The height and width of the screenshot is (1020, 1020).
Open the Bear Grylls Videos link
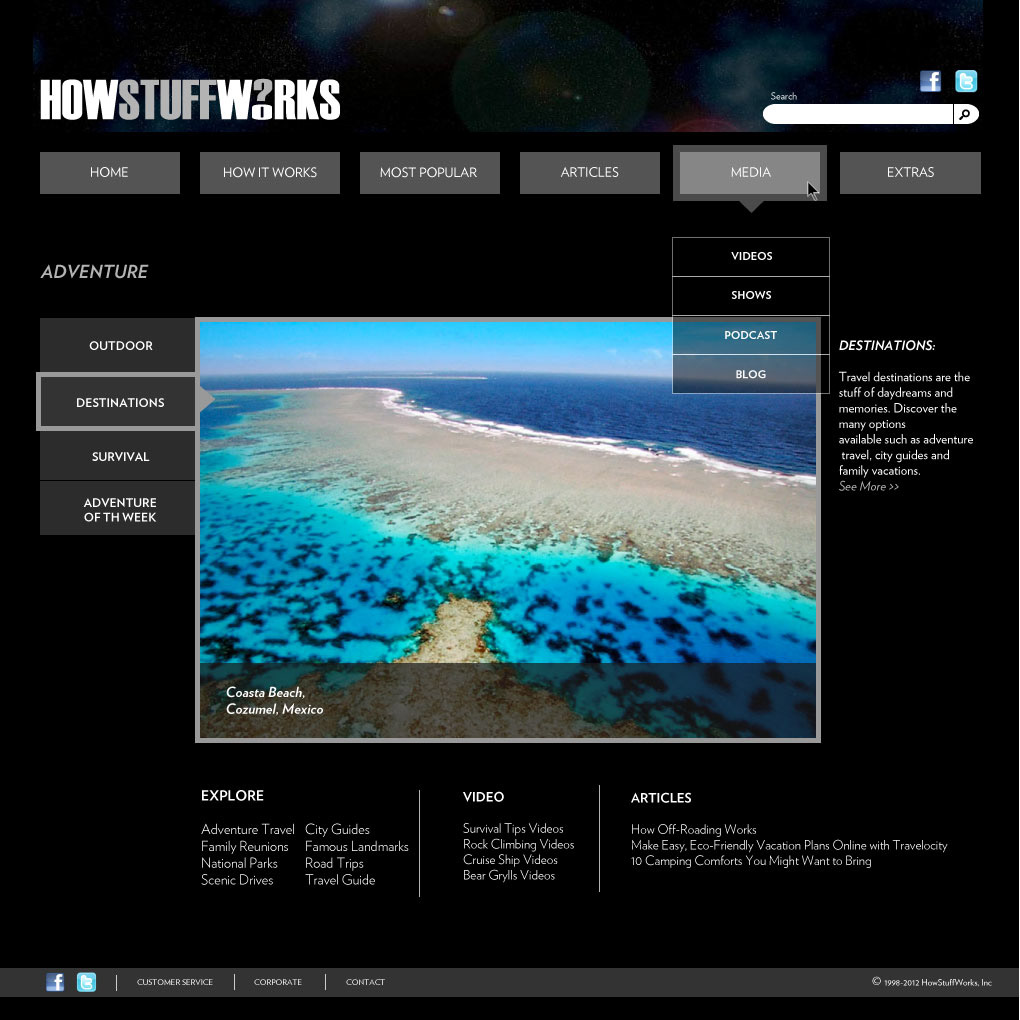tap(509, 875)
